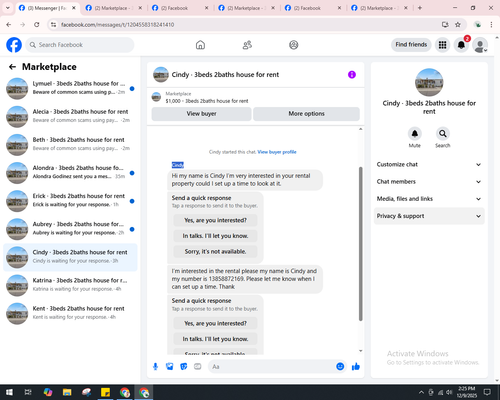
Task: Reload the page in browser toolbar
Action: click(x=37, y=24)
